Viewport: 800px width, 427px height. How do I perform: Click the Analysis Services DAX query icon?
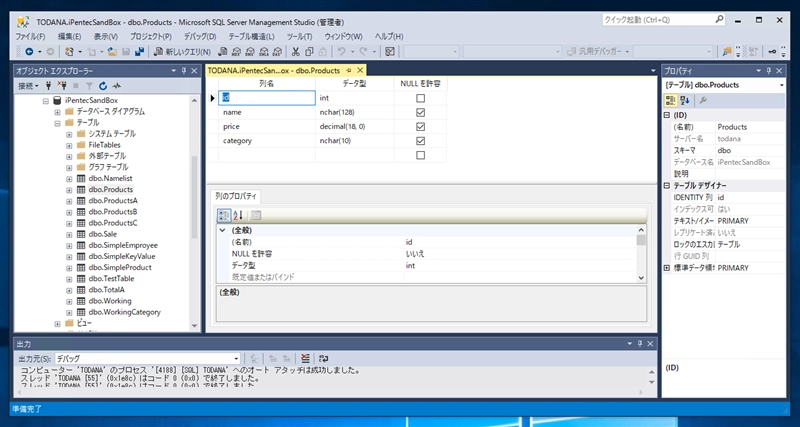coord(277,52)
